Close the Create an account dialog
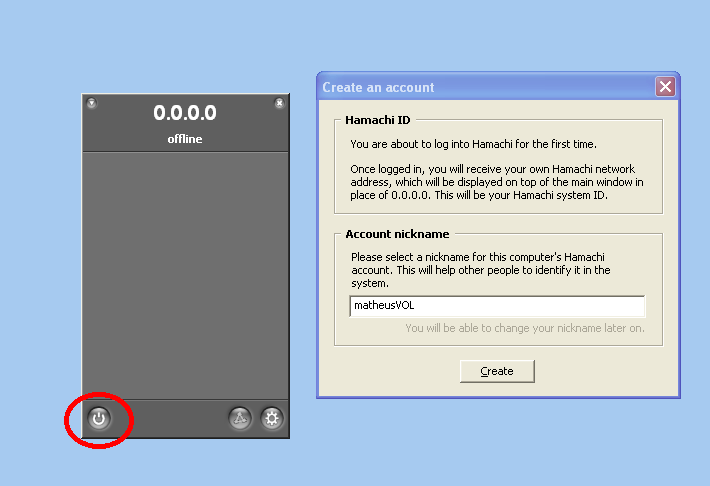This screenshot has width=710, height=486. point(665,87)
